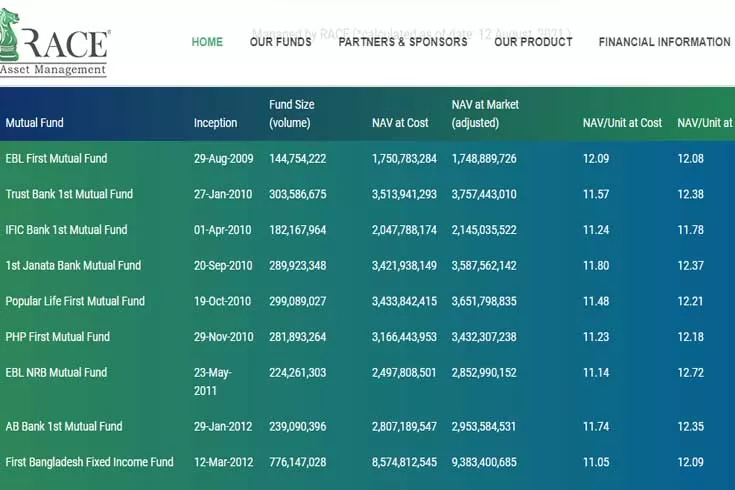
Task: Click inception date 27-Jan-2010
Action: [223, 194]
